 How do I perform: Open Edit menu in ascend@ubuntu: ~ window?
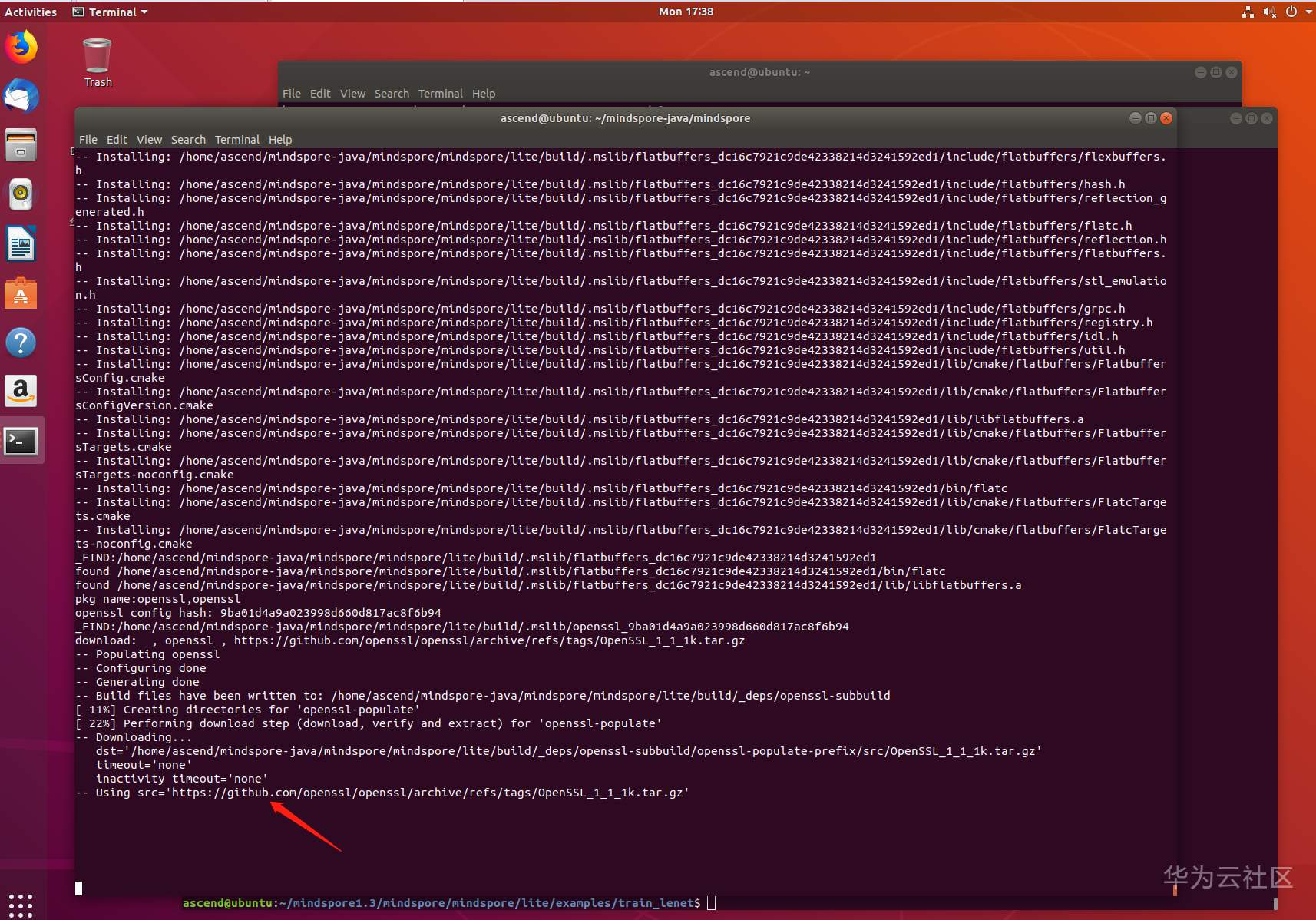[x=320, y=94]
